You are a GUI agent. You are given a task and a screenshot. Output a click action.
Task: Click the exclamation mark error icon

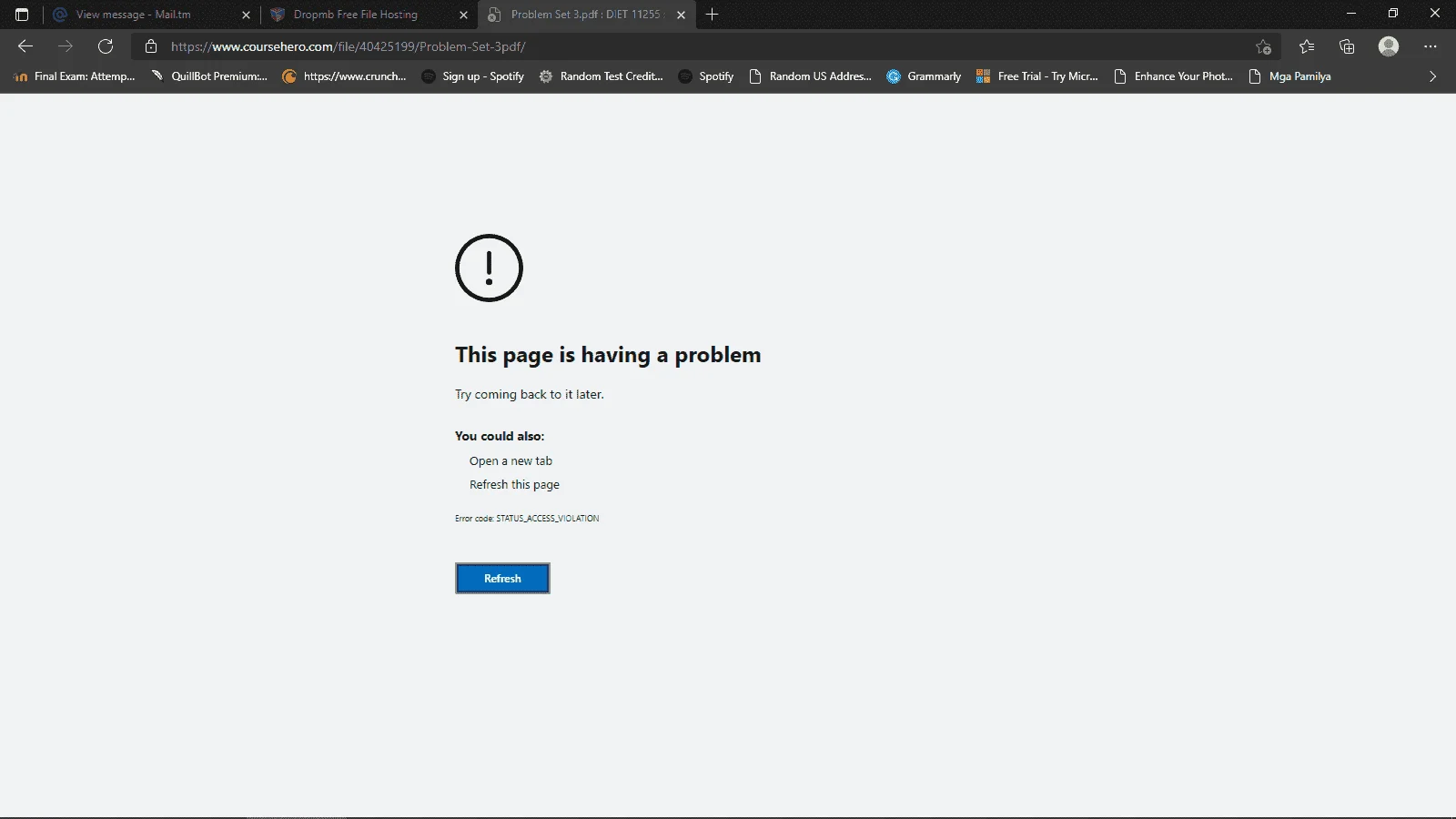[489, 268]
